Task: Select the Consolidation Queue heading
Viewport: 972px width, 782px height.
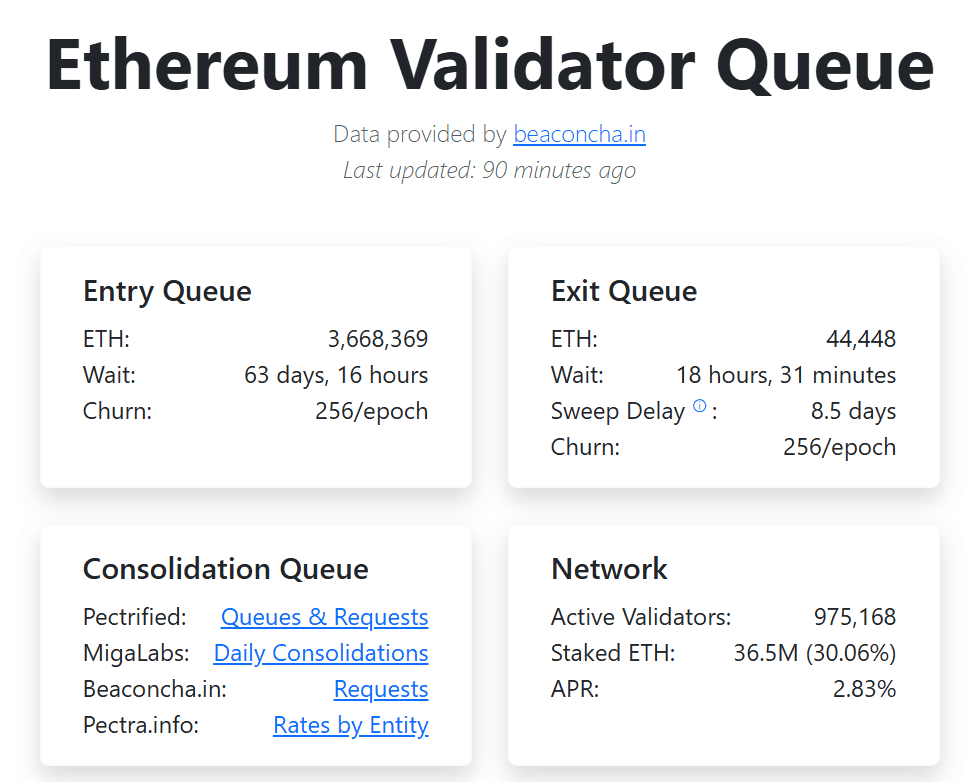Action: click(225, 569)
